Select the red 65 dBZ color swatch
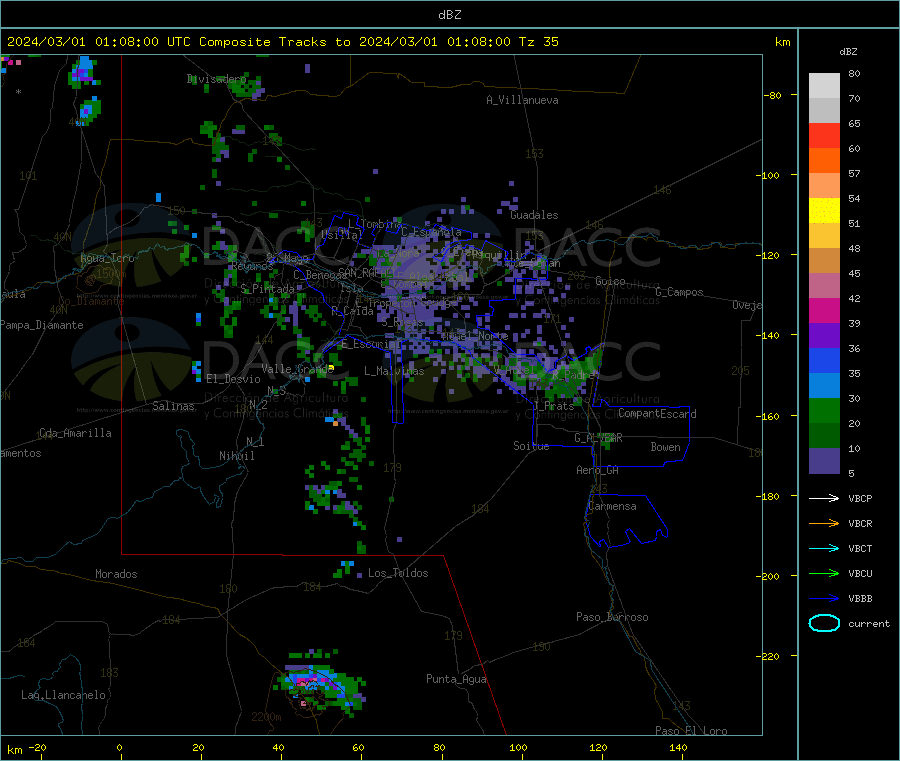The width and height of the screenshot is (900, 761). (824, 135)
